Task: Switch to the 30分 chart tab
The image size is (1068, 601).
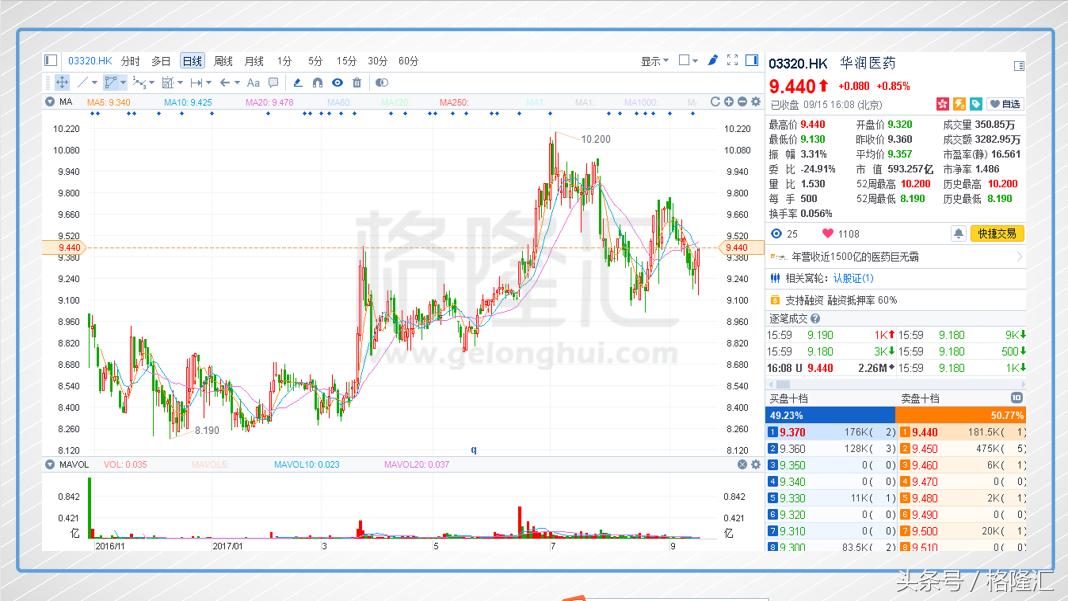Action: click(377, 61)
